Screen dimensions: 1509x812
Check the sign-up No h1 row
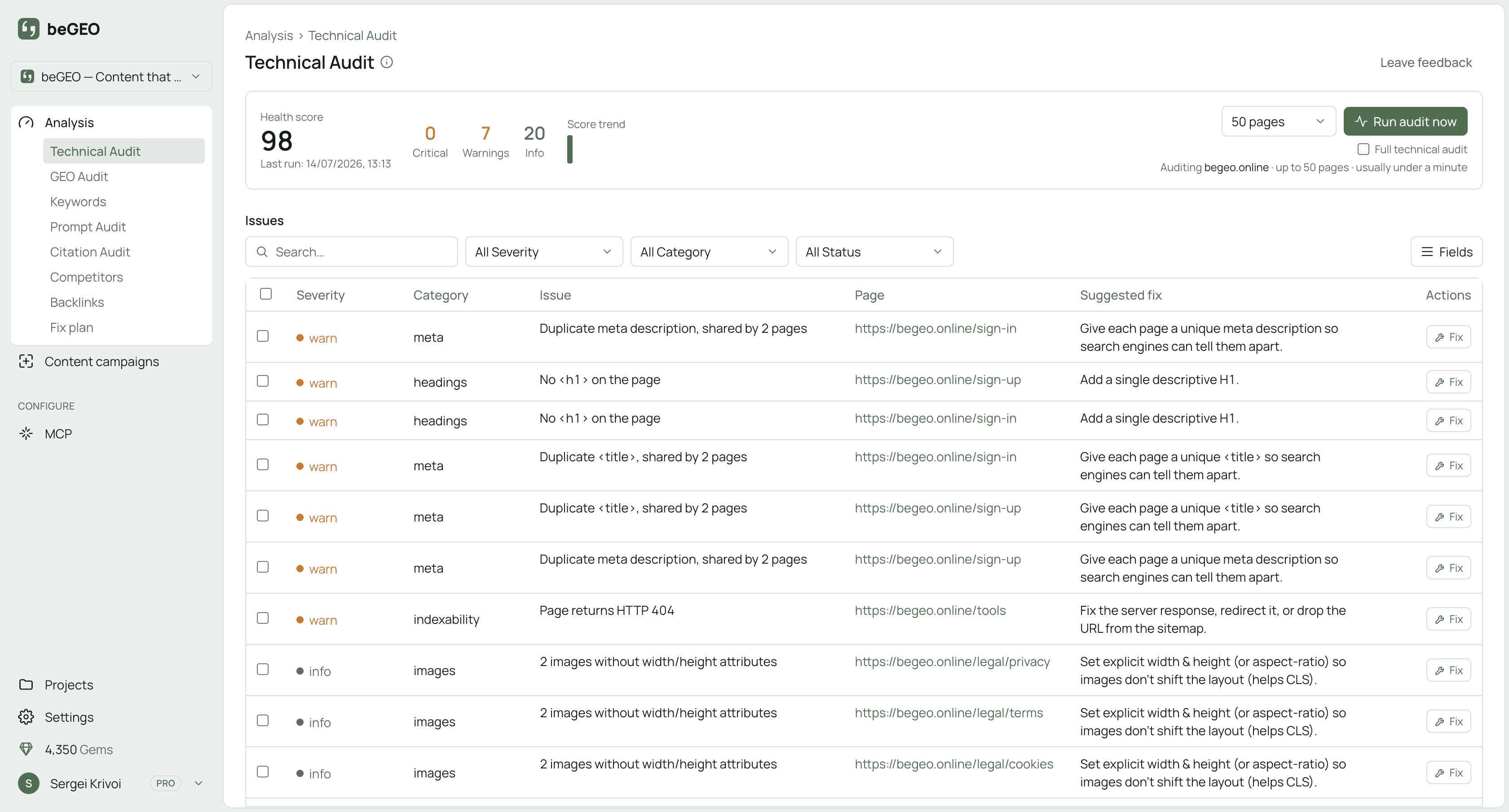click(263, 381)
